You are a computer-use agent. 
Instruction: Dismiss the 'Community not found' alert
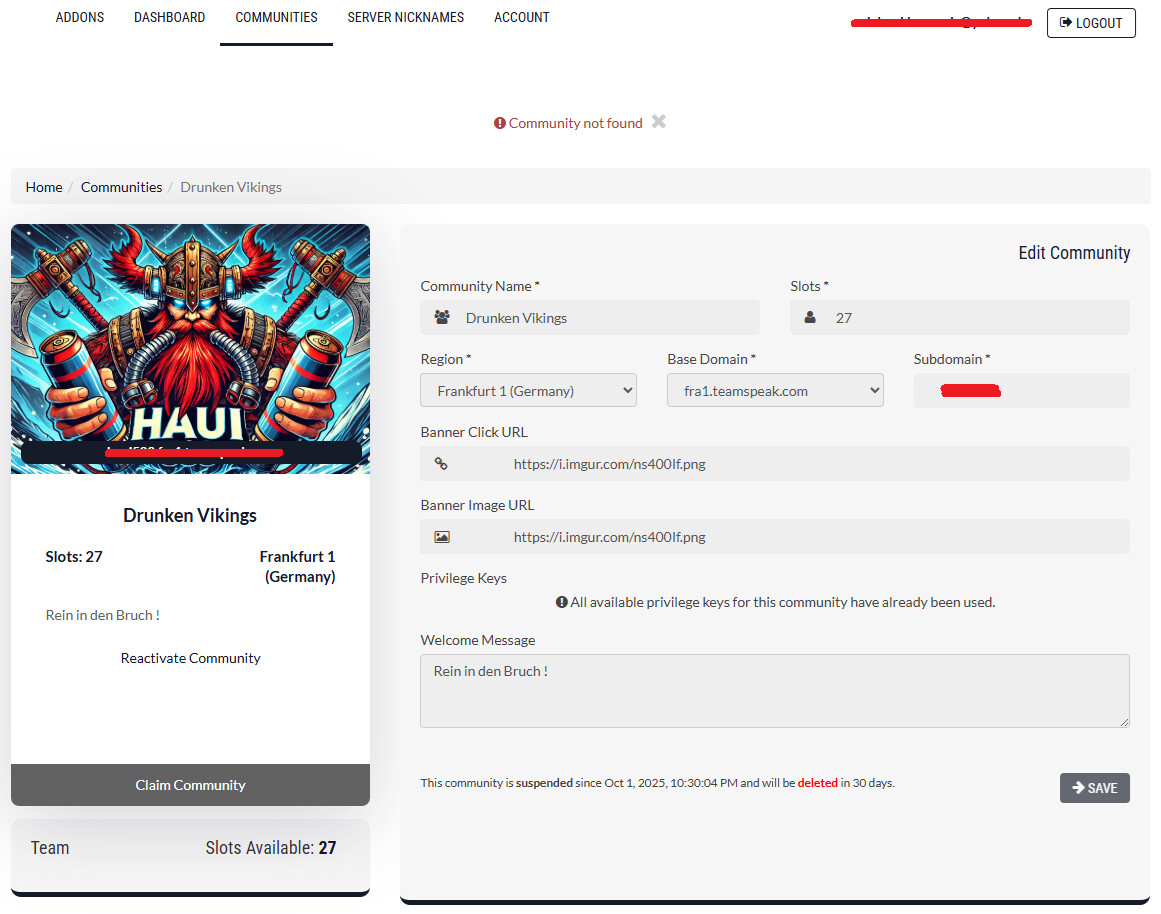[658, 122]
